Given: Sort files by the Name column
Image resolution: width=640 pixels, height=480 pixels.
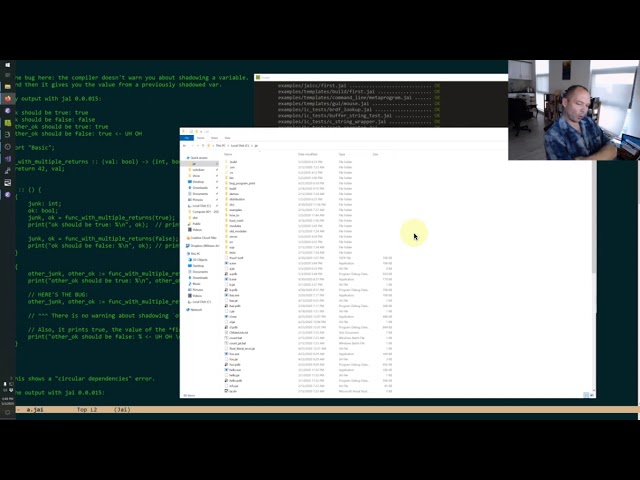Looking at the screenshot, I should (x=228, y=154).
